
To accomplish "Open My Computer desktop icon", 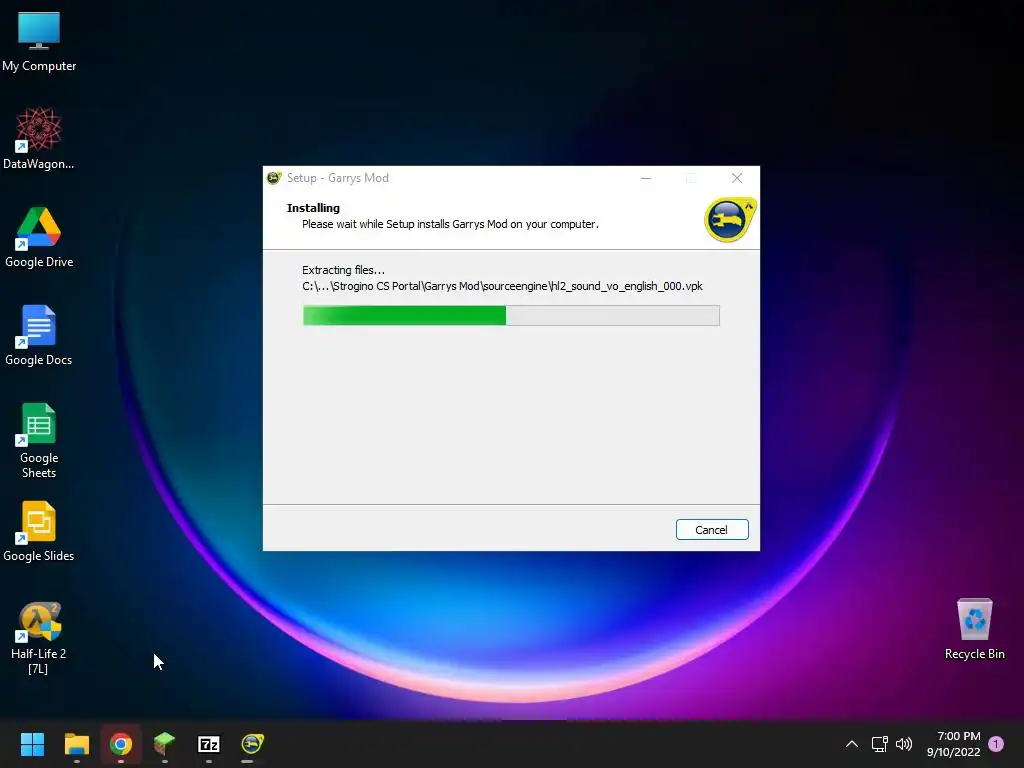I will [39, 41].
